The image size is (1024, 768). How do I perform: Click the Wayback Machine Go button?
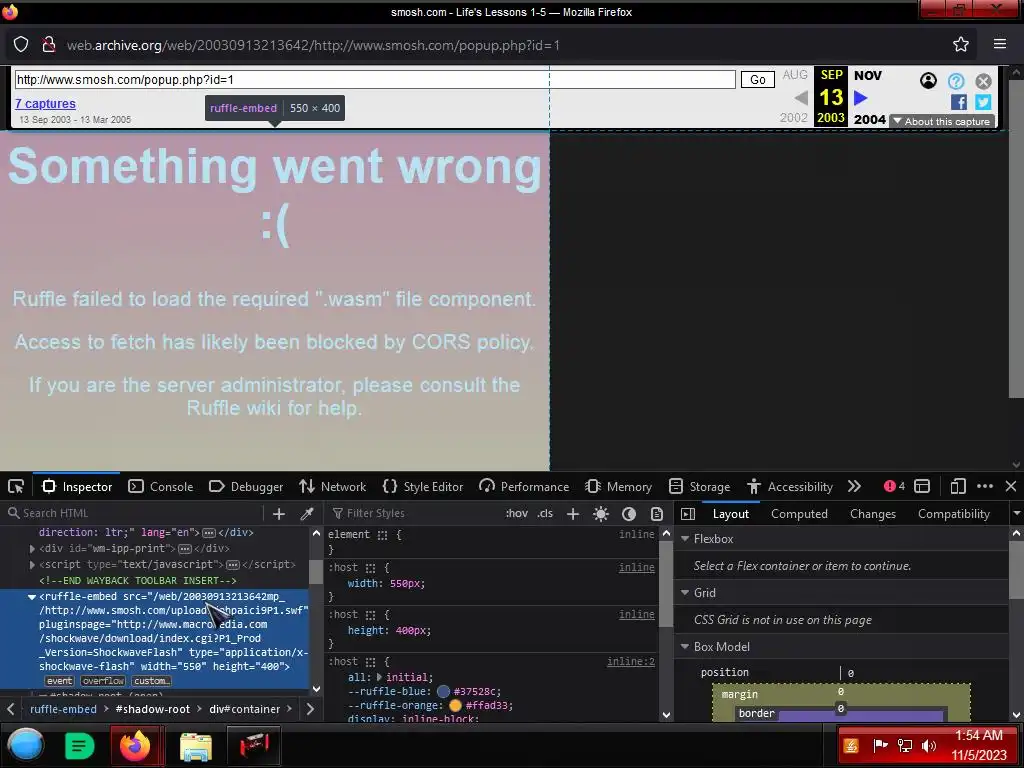(758, 80)
